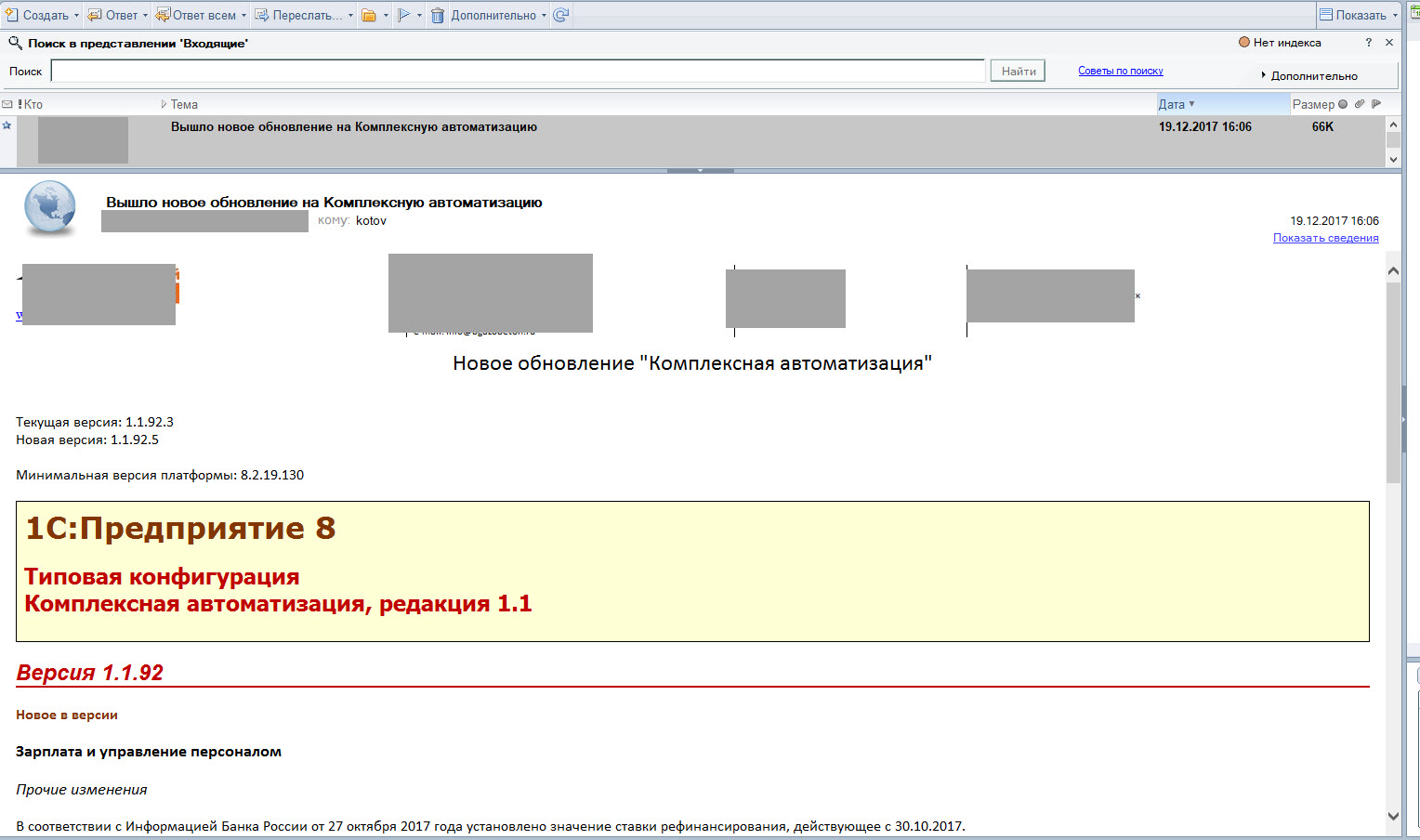
Task: Click the globe sender icon
Action: [x=49, y=207]
